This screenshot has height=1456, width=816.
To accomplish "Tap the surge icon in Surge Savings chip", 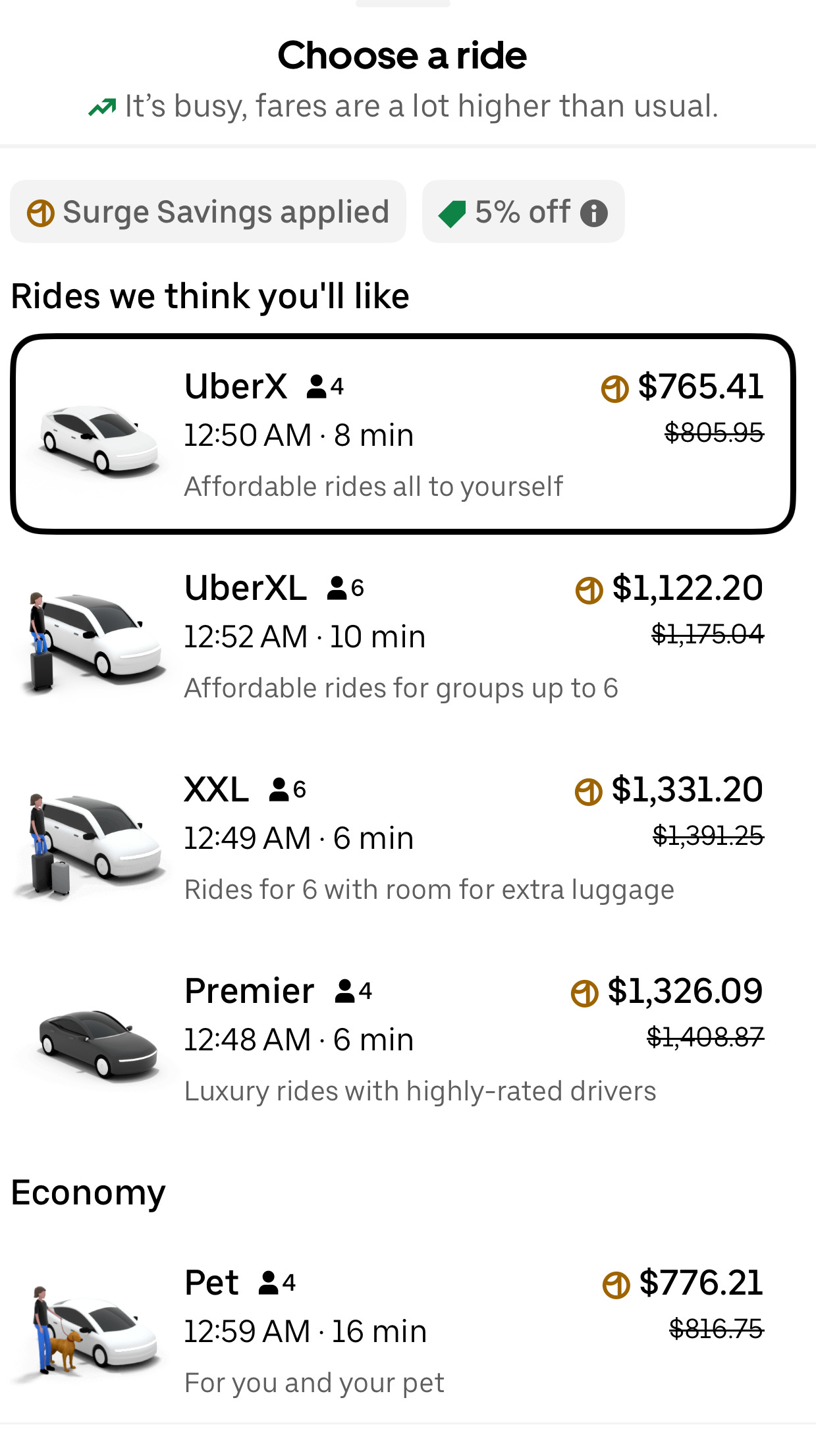I will (x=40, y=213).
